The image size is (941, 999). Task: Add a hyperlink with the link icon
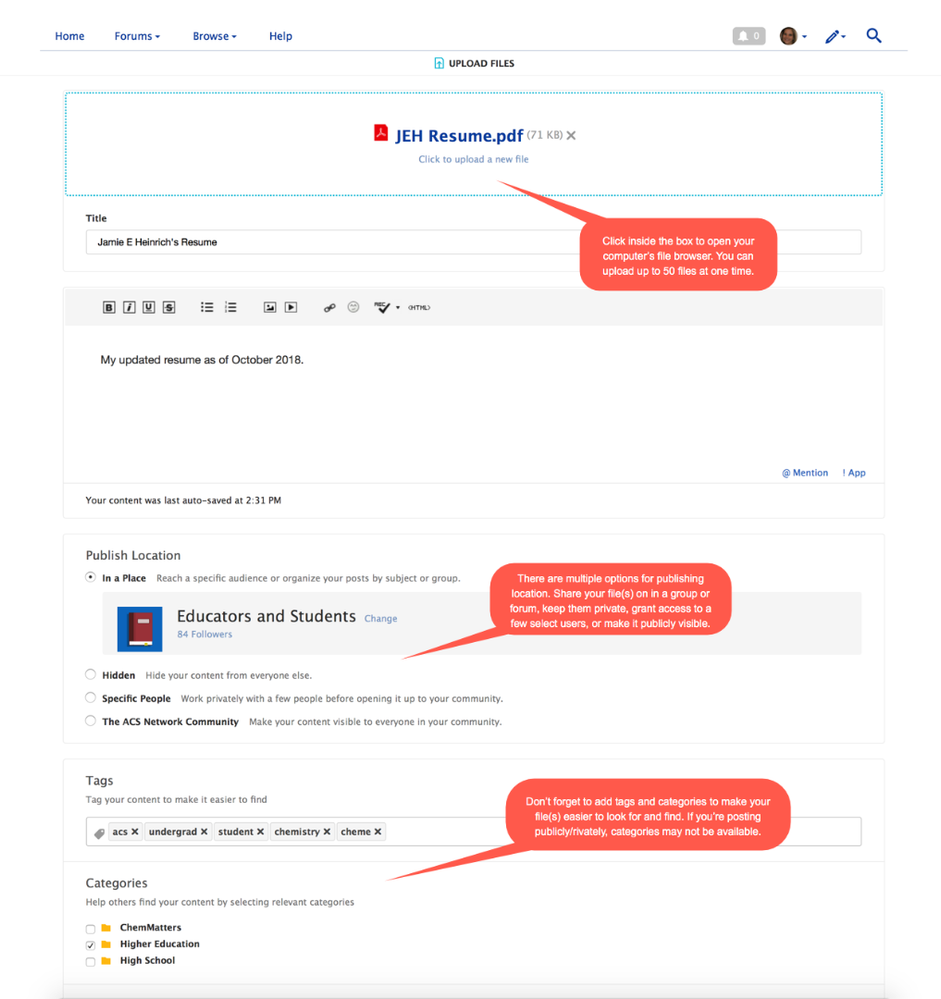coord(329,308)
